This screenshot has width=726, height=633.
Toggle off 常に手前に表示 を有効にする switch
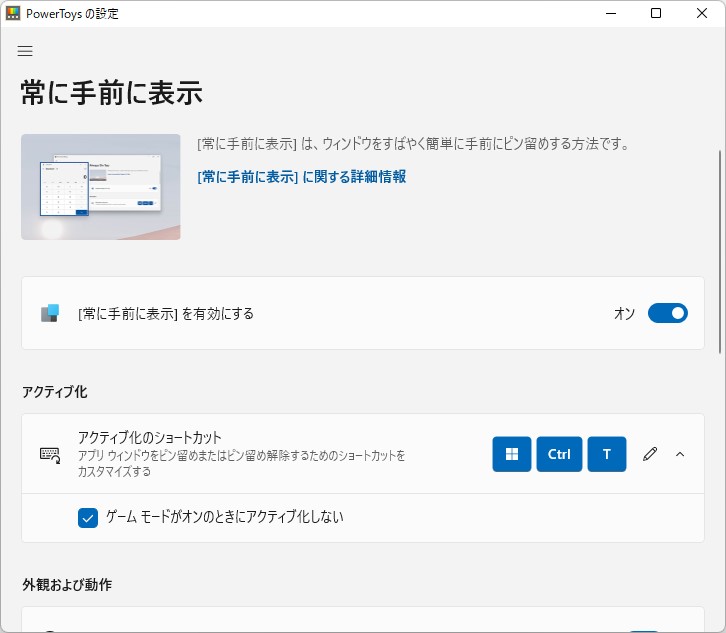click(668, 313)
